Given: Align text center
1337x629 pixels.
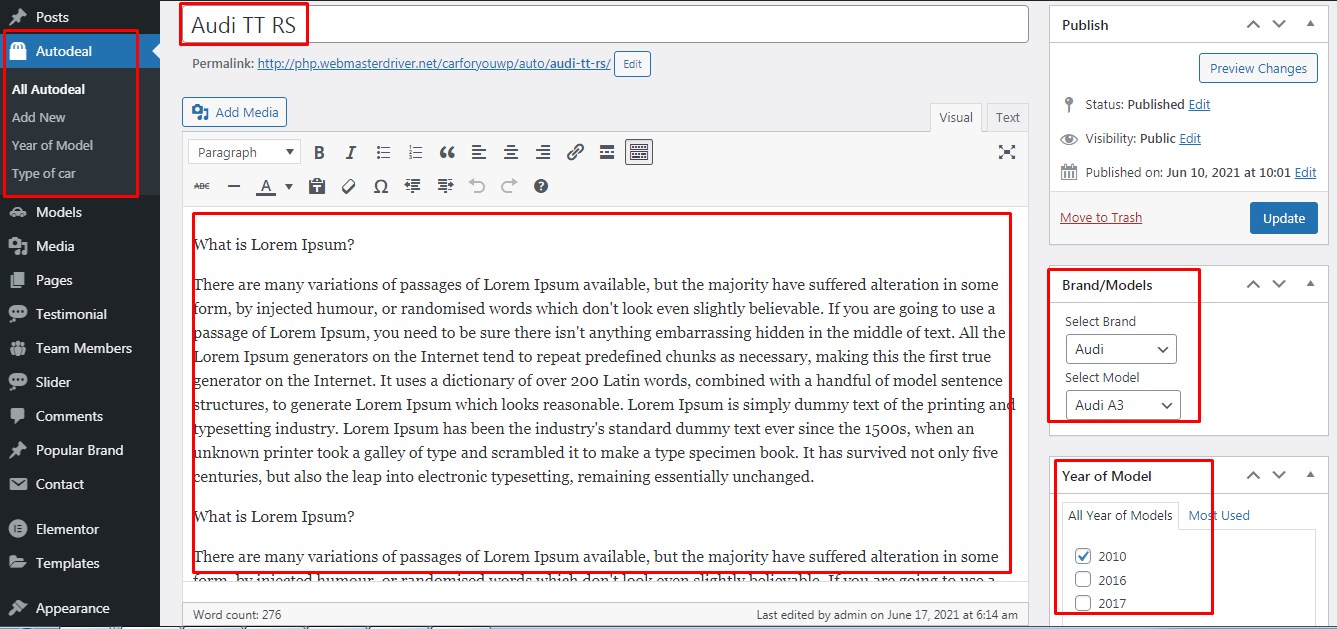Looking at the screenshot, I should point(511,152).
